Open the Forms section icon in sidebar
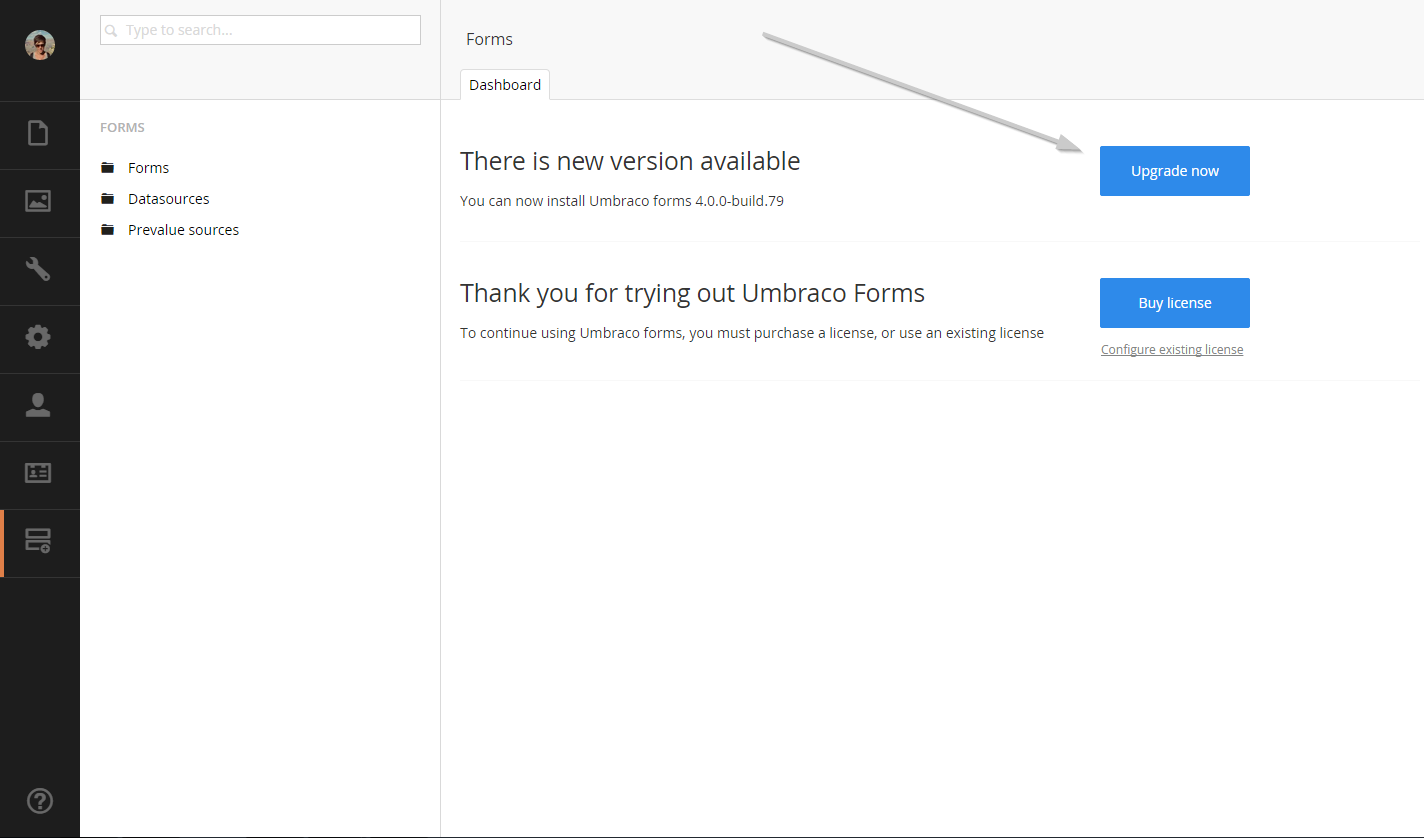This screenshot has height=838, width=1424. pos(38,541)
